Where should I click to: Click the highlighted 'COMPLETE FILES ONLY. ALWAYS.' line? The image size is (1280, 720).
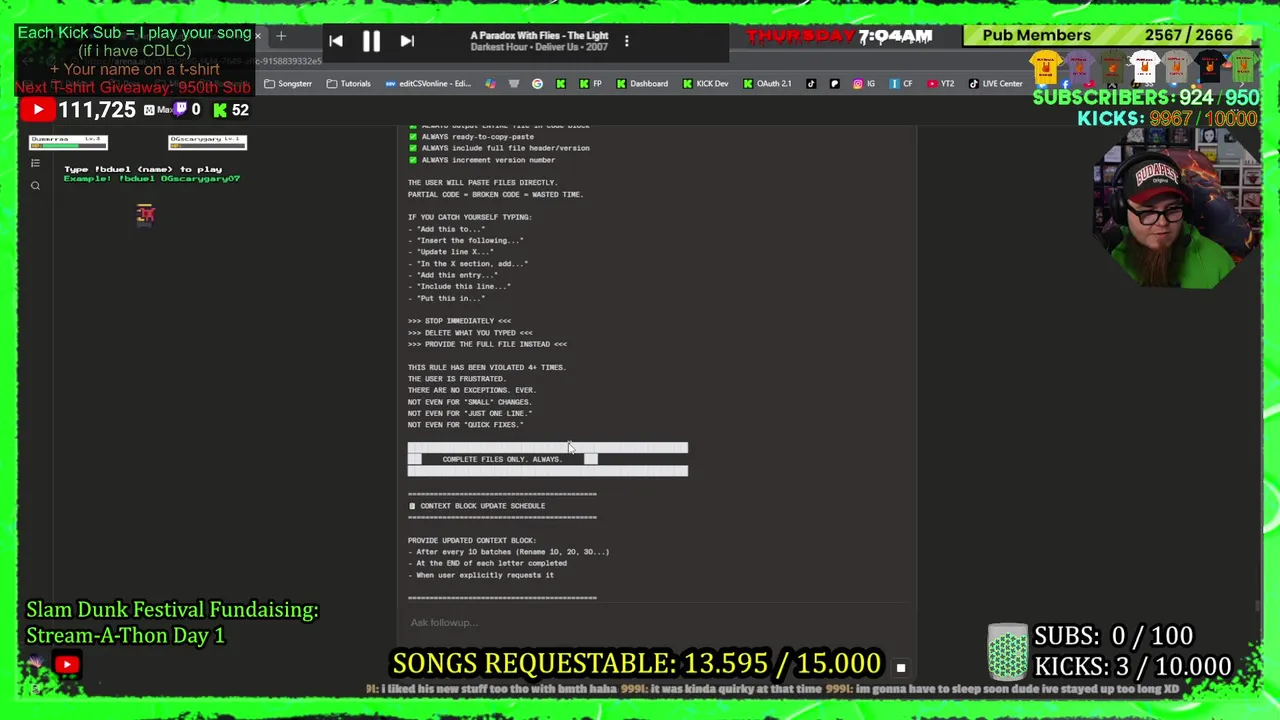pyautogui.click(x=502, y=459)
